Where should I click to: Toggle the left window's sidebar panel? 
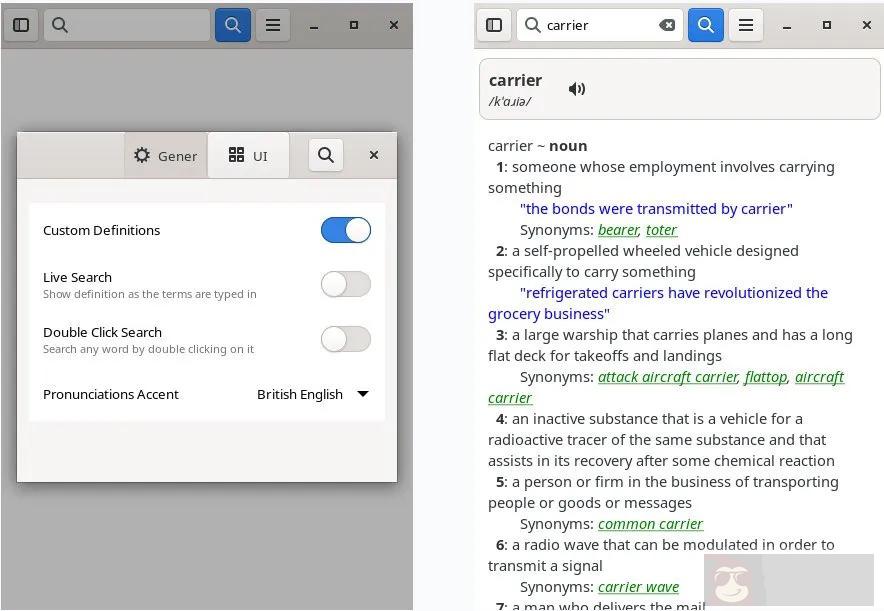point(21,24)
